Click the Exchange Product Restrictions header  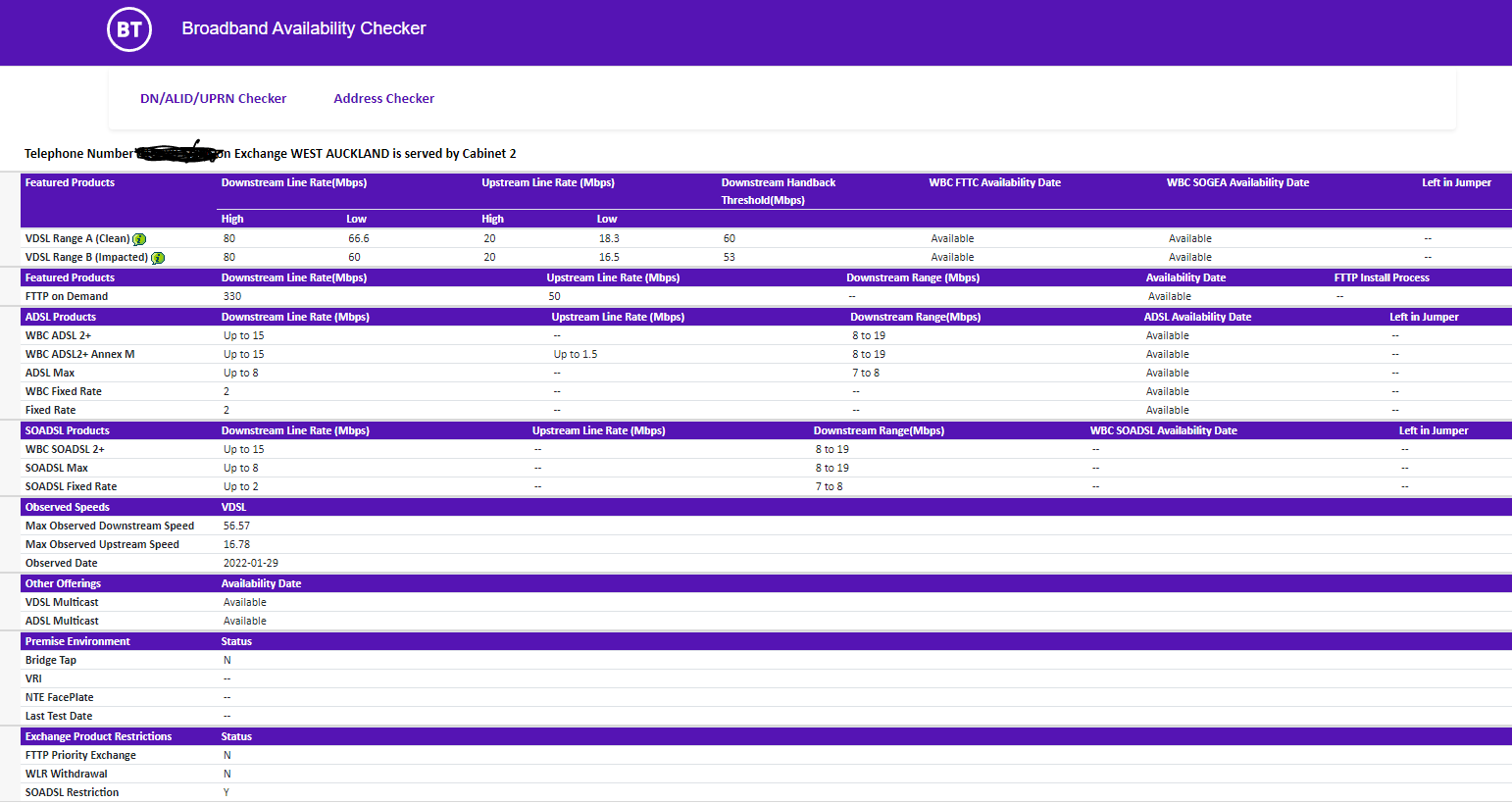click(98, 736)
